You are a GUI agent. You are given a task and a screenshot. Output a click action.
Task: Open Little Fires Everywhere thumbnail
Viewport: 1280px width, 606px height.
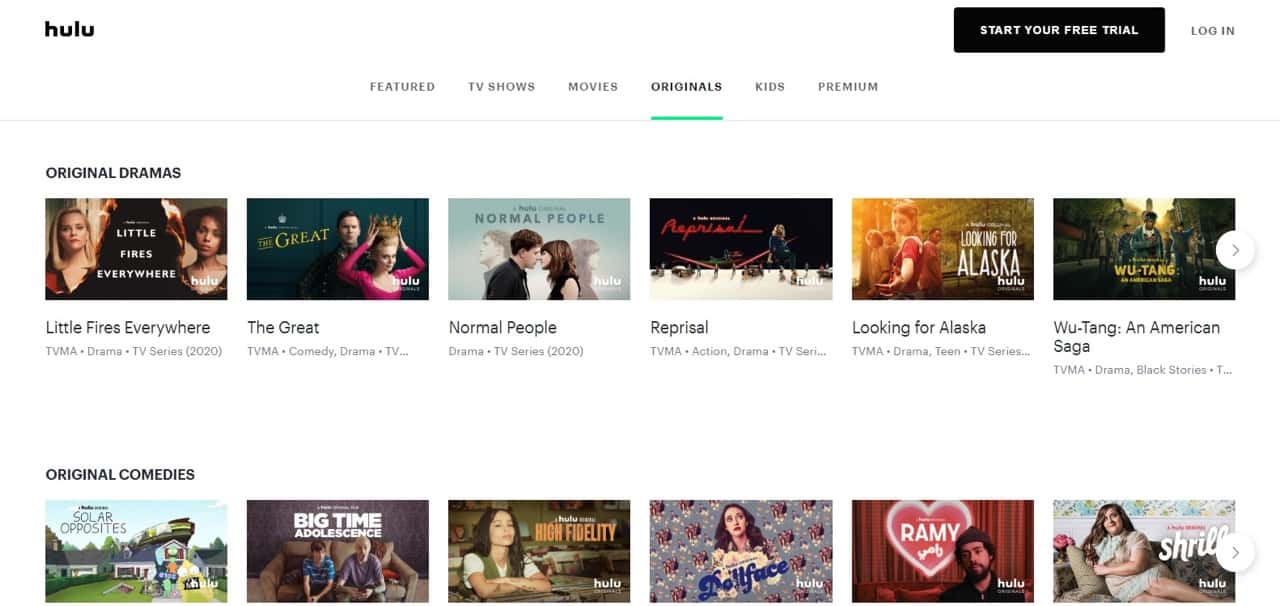136,249
